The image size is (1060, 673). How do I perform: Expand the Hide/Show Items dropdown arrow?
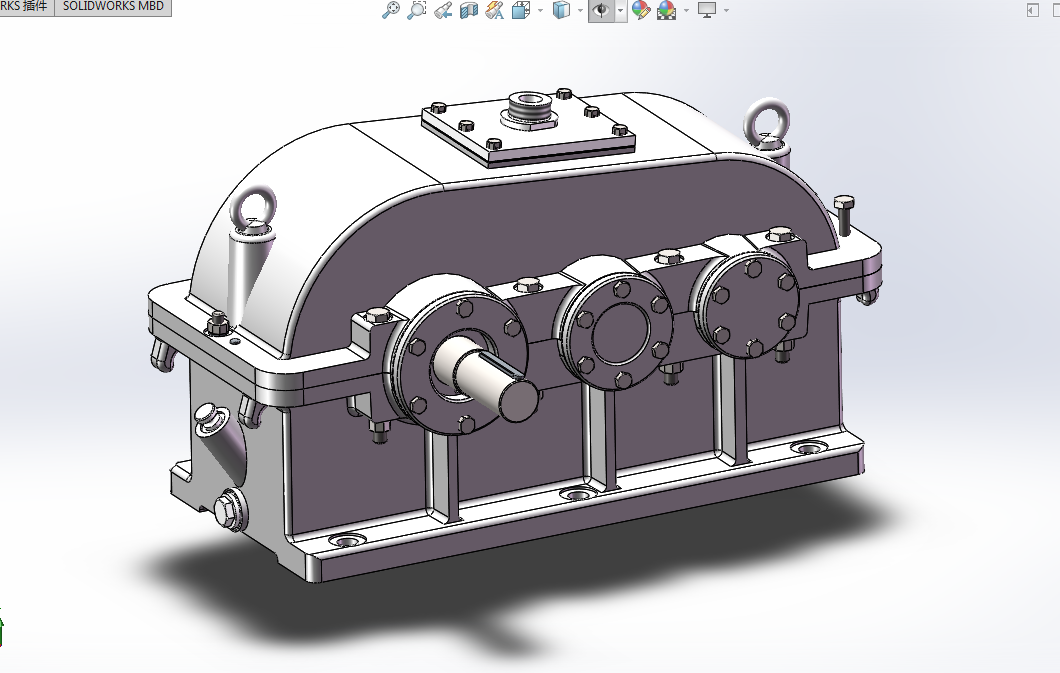point(620,10)
